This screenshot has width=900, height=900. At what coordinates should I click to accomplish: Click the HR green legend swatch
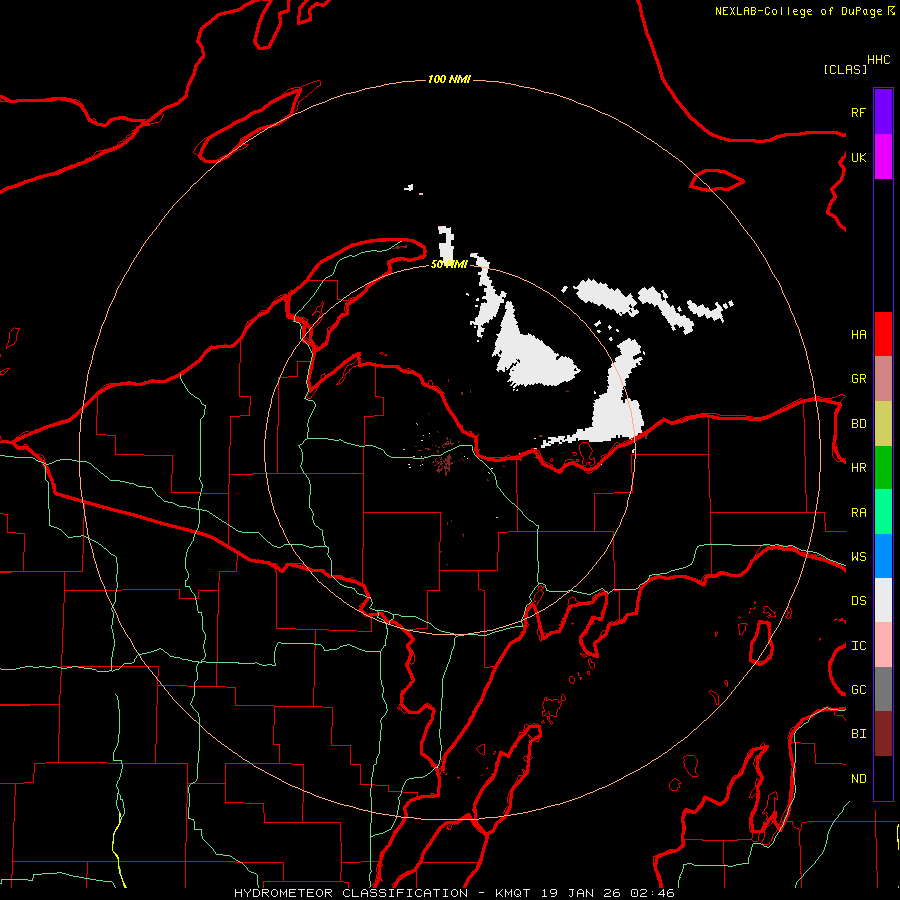(883, 468)
